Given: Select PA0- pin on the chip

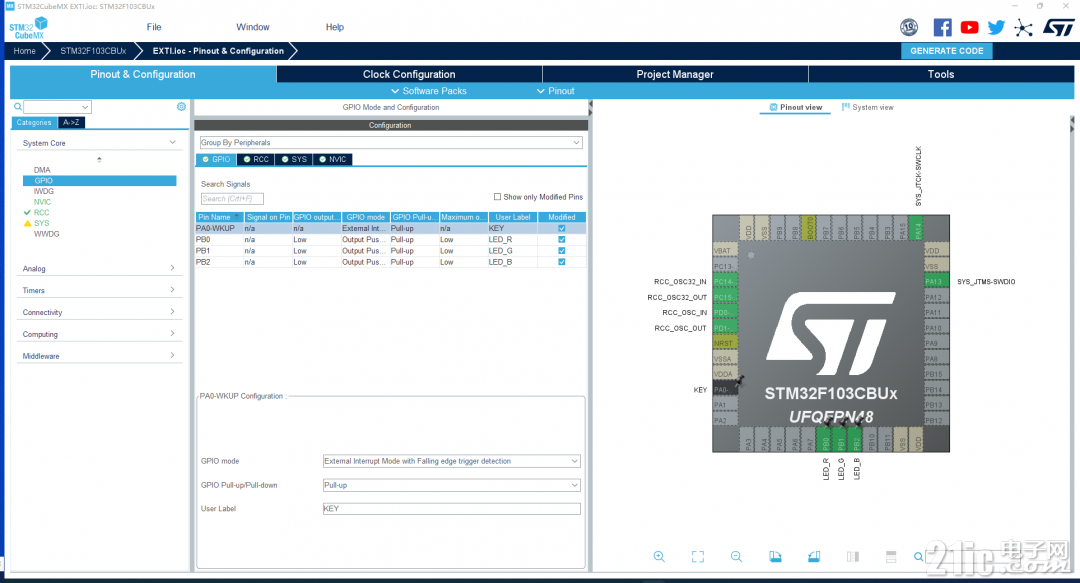Looking at the screenshot, I should tap(725, 390).
